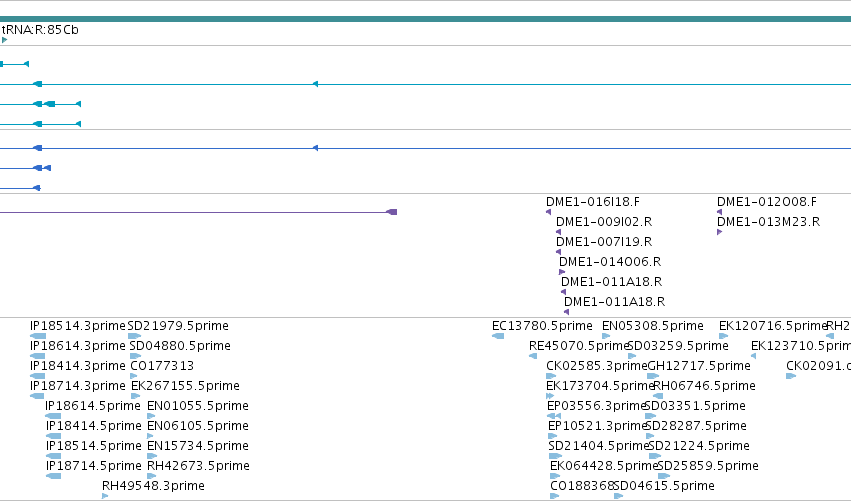Click the IP18614.5prime label
This screenshot has width=851, height=501.
92,406
